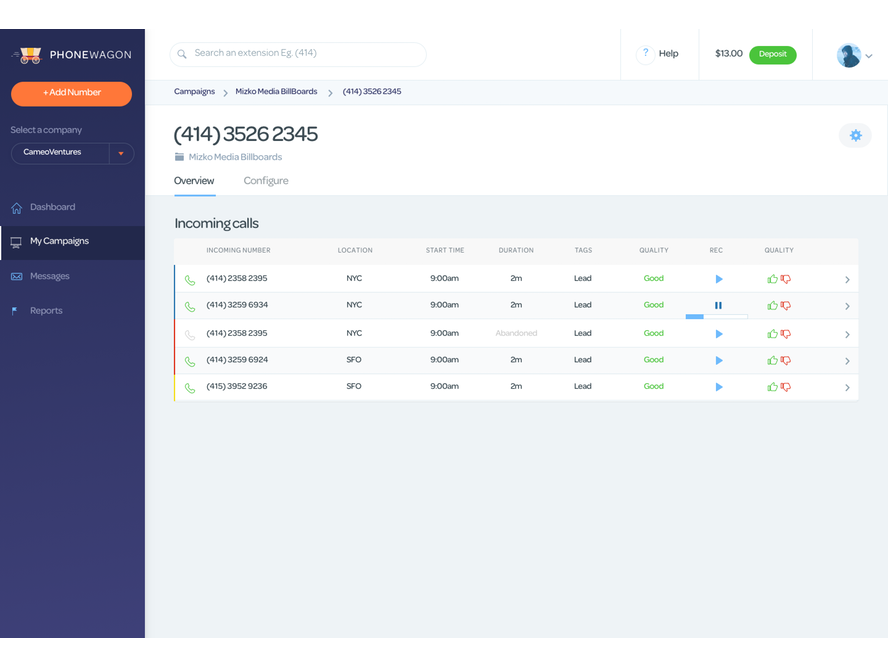This screenshot has width=888, height=666.
Task: Click the extension search field
Action: coord(298,54)
